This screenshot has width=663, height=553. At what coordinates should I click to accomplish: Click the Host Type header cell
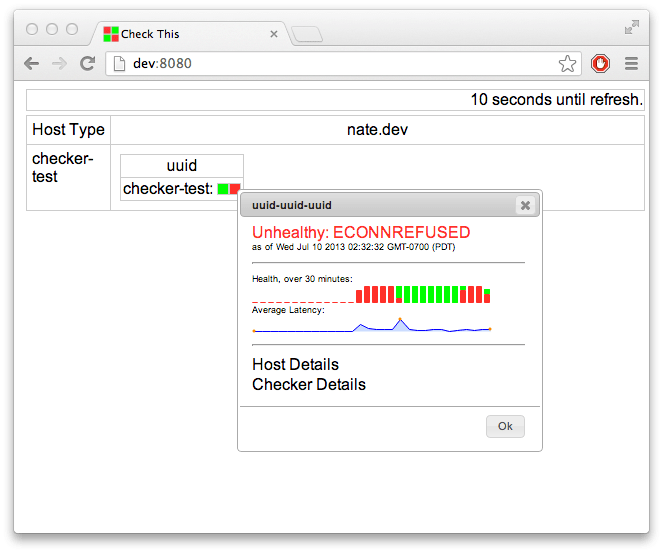click(x=68, y=129)
